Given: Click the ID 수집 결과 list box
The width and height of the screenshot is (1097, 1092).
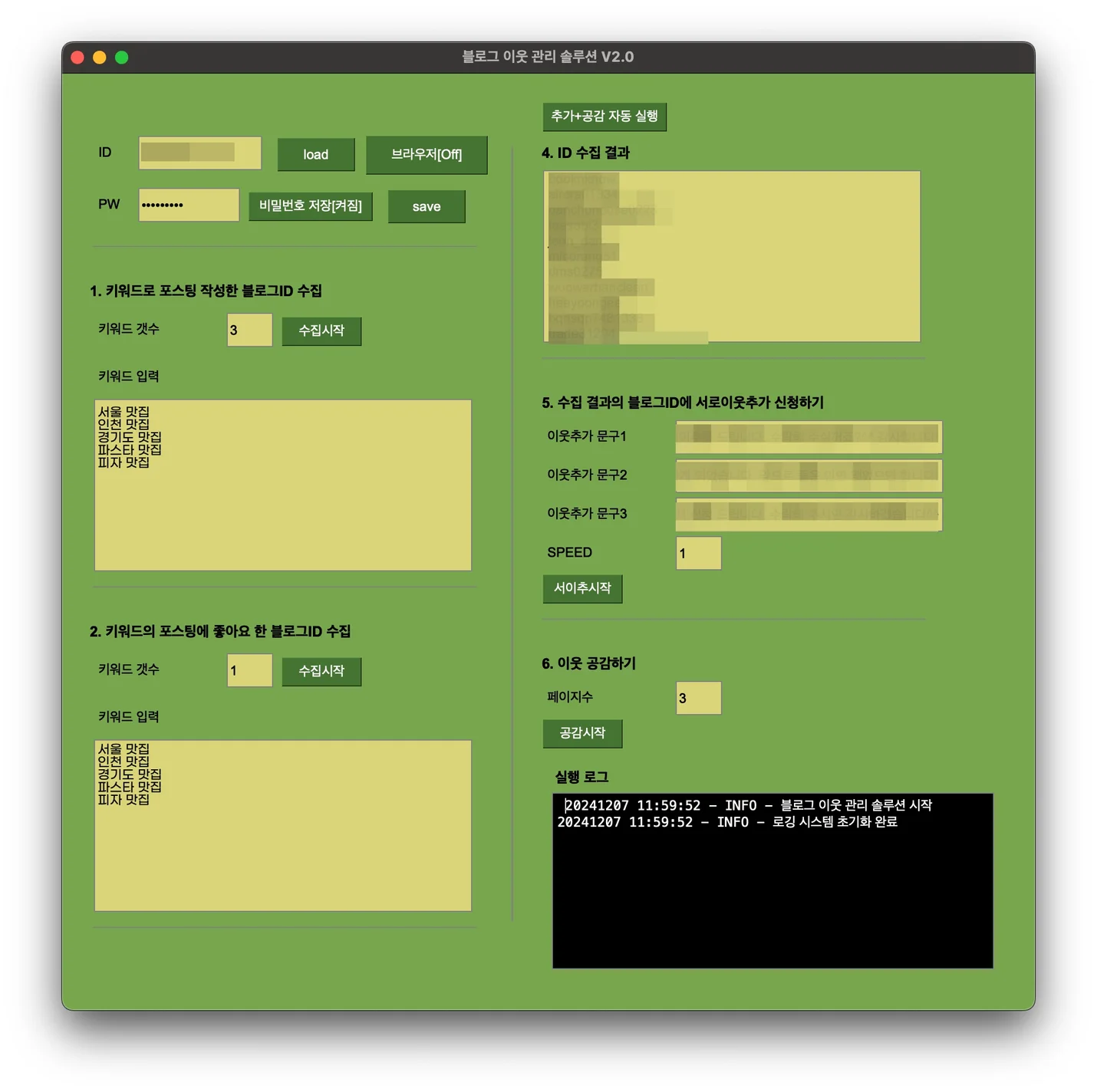Looking at the screenshot, I should point(732,256).
